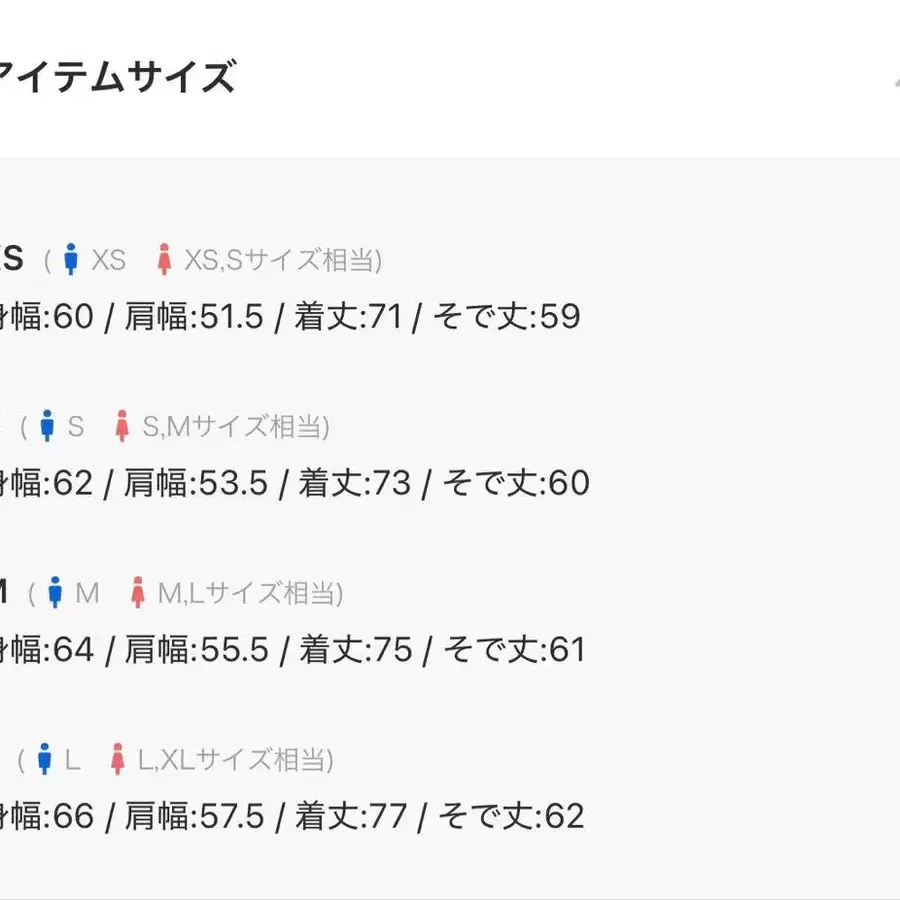Click the M,Lサイズ相当 women's size label
Viewport: 900px width, 900px height.
[x=251, y=593]
